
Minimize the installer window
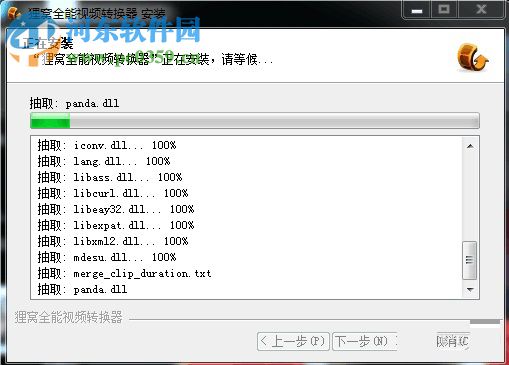pos(417,10)
